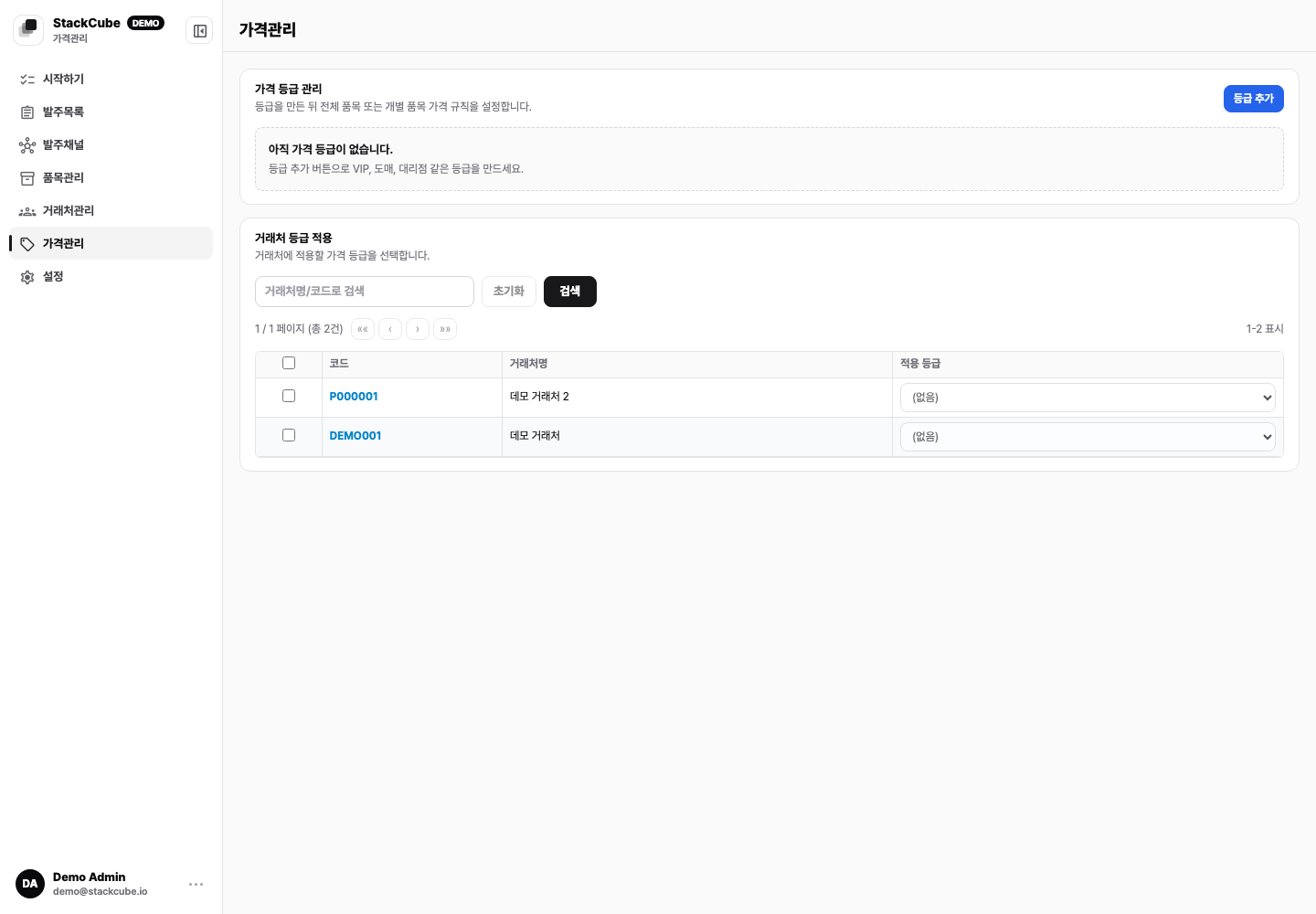Check the box for row P000001

(x=289, y=396)
